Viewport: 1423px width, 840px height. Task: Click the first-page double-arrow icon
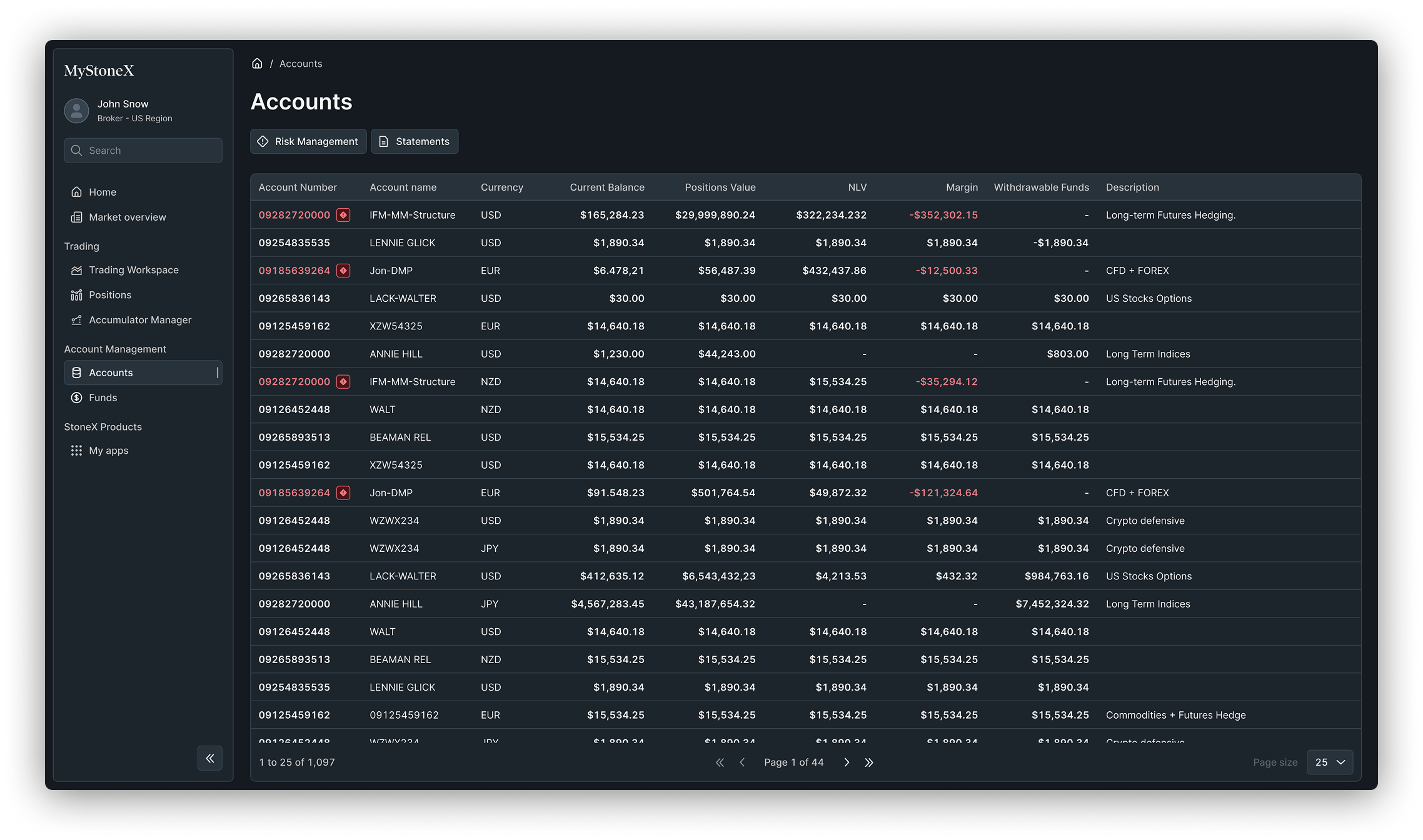point(720,762)
